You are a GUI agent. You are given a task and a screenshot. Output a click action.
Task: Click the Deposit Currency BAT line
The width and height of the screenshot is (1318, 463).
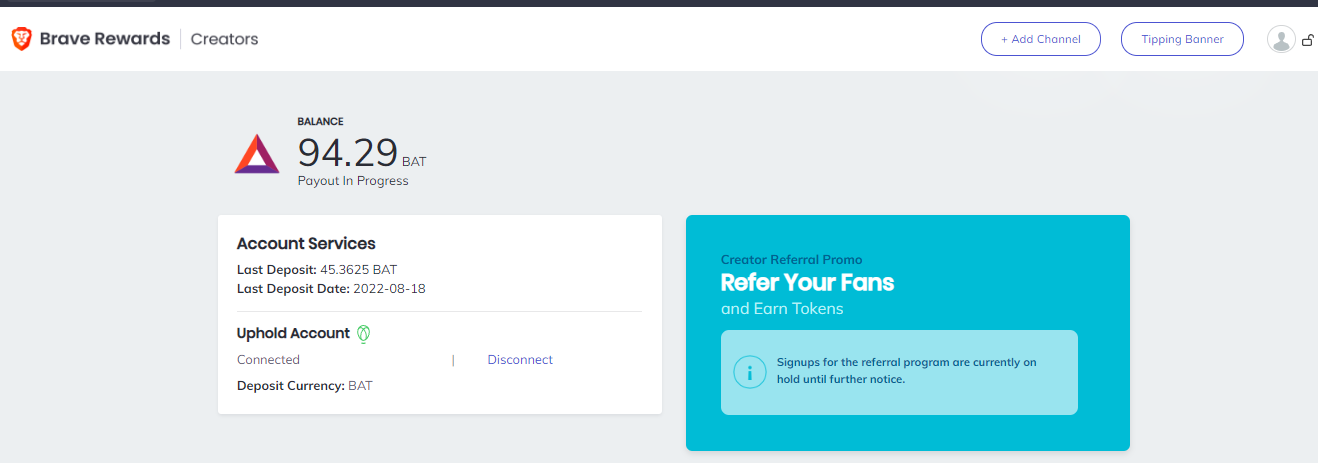point(305,386)
